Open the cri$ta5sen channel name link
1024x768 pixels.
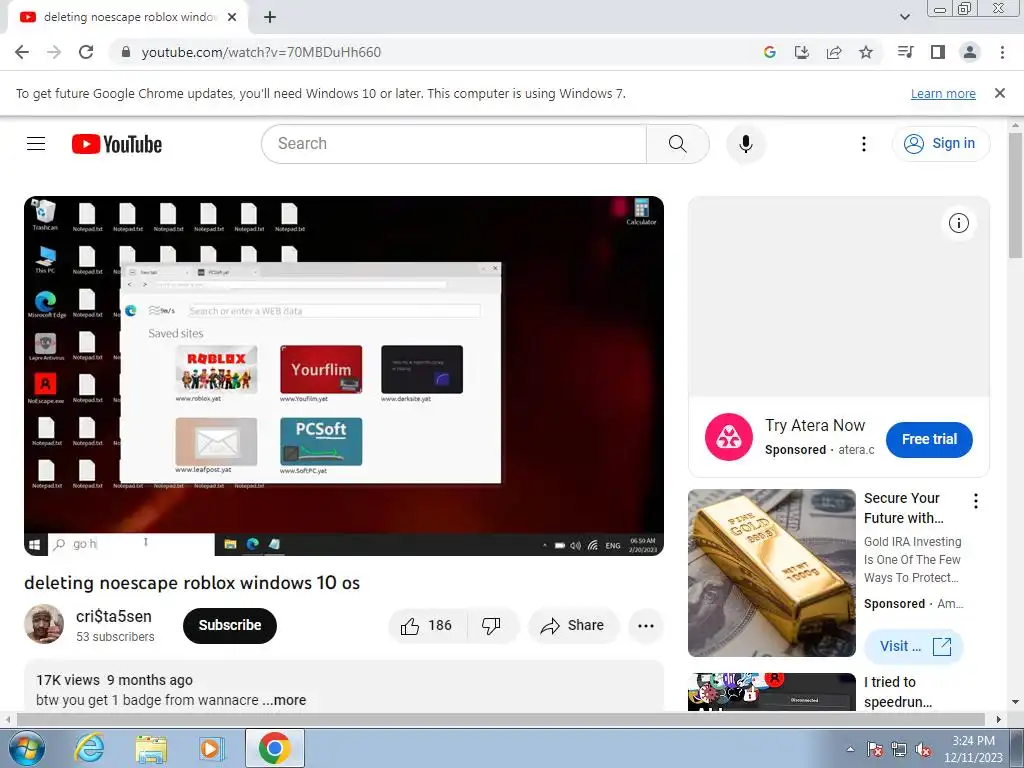click(114, 616)
